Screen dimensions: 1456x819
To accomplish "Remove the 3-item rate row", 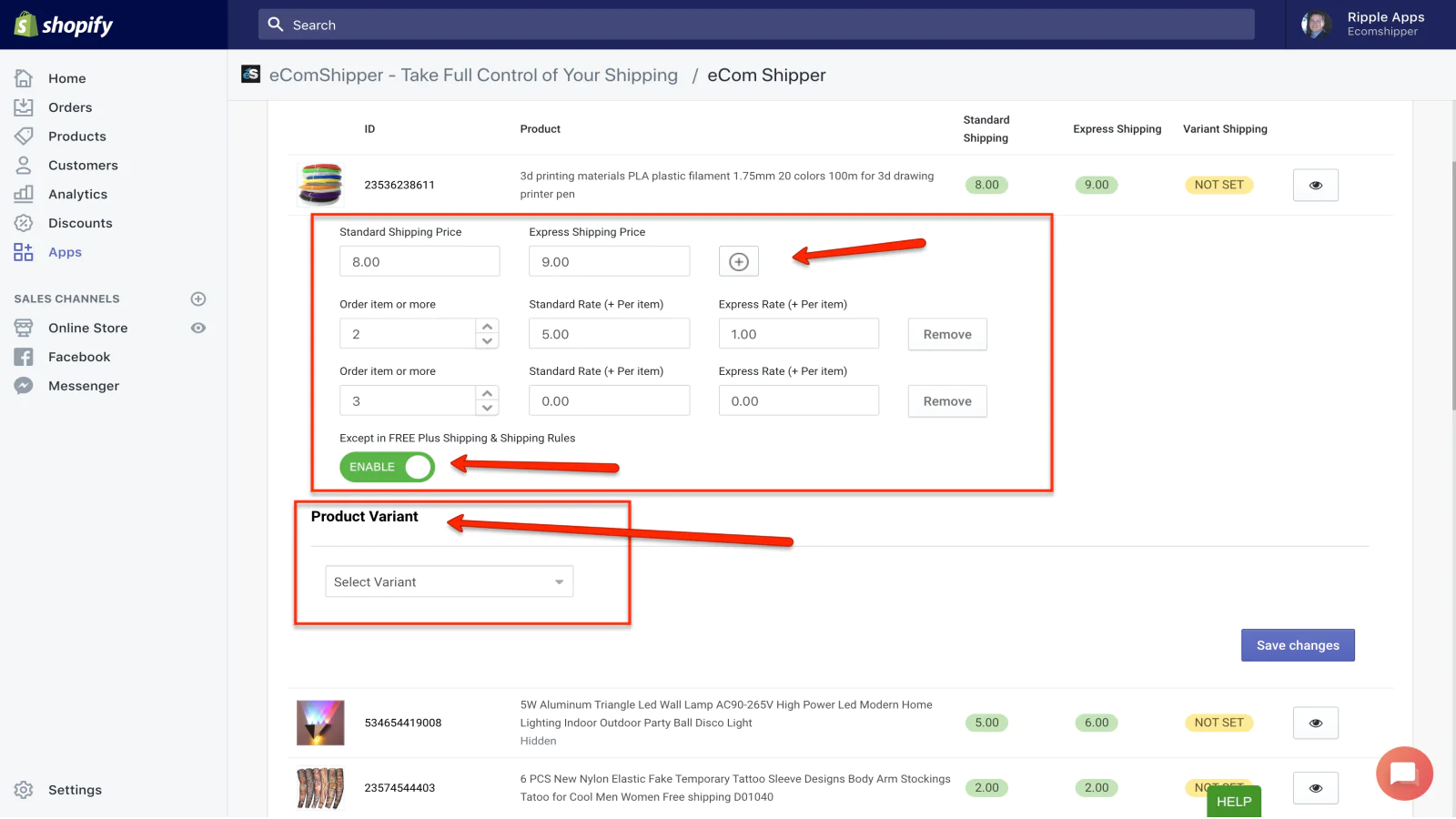I will 947,401.
